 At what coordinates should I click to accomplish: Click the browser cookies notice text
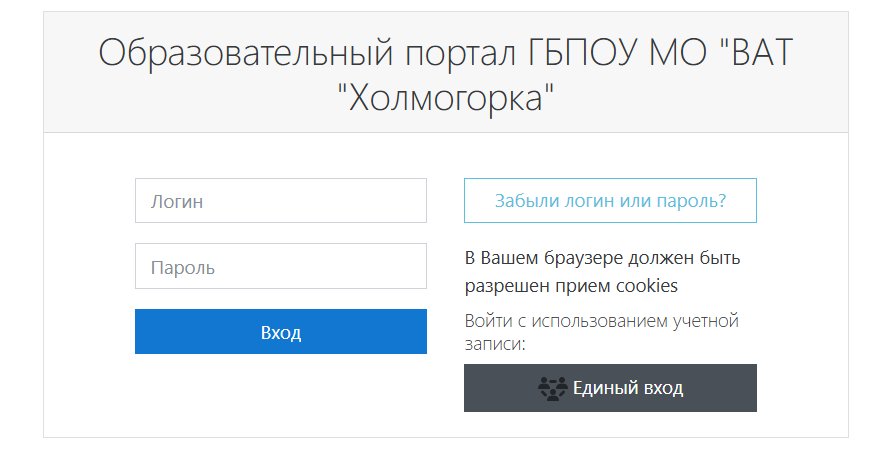(x=602, y=272)
